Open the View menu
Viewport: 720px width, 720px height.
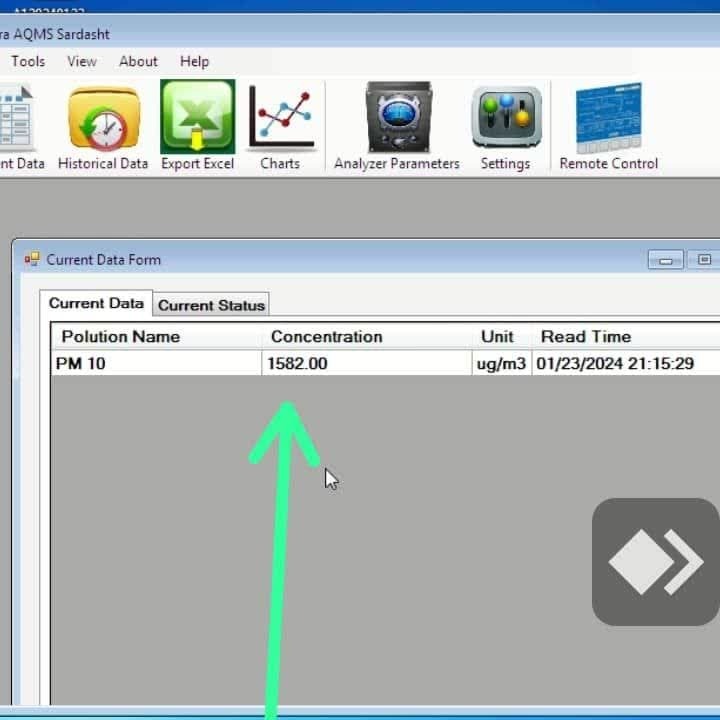coord(82,61)
